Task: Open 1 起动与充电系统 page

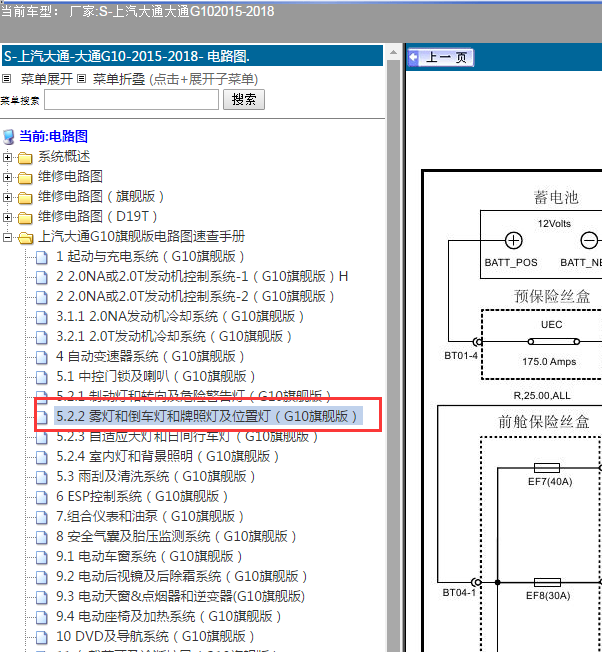Action: pos(150,257)
